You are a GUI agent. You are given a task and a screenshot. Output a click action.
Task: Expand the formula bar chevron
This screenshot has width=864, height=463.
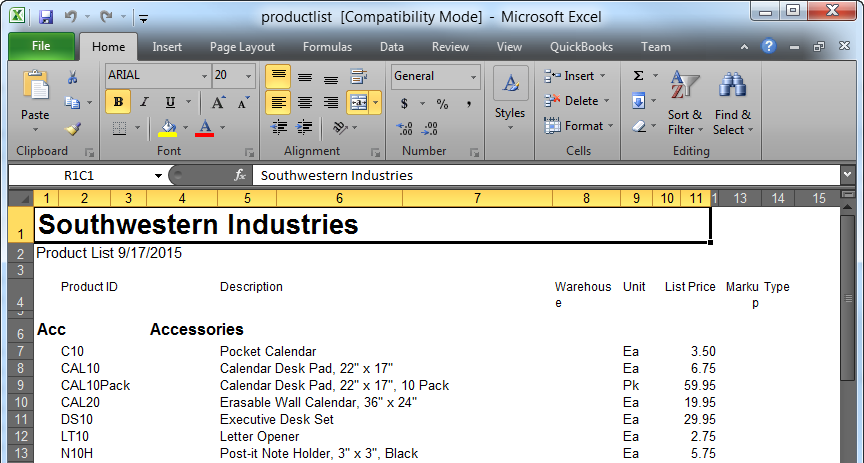click(x=847, y=175)
